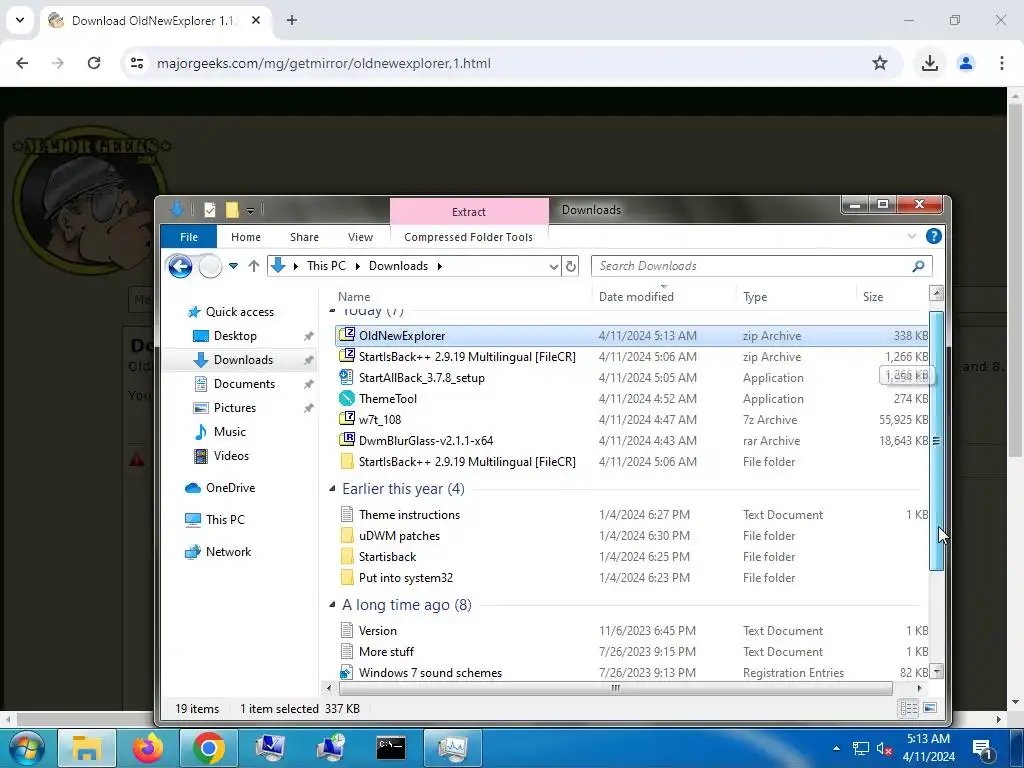The height and width of the screenshot is (768, 1024).
Task: Click the Explorer back navigation button
Action: (x=180, y=266)
